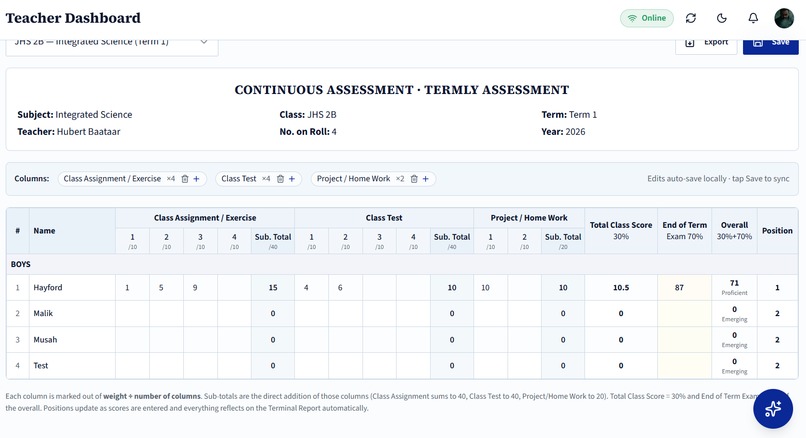
Task: Click Musah's Class Test 1 cell
Action: point(312,339)
